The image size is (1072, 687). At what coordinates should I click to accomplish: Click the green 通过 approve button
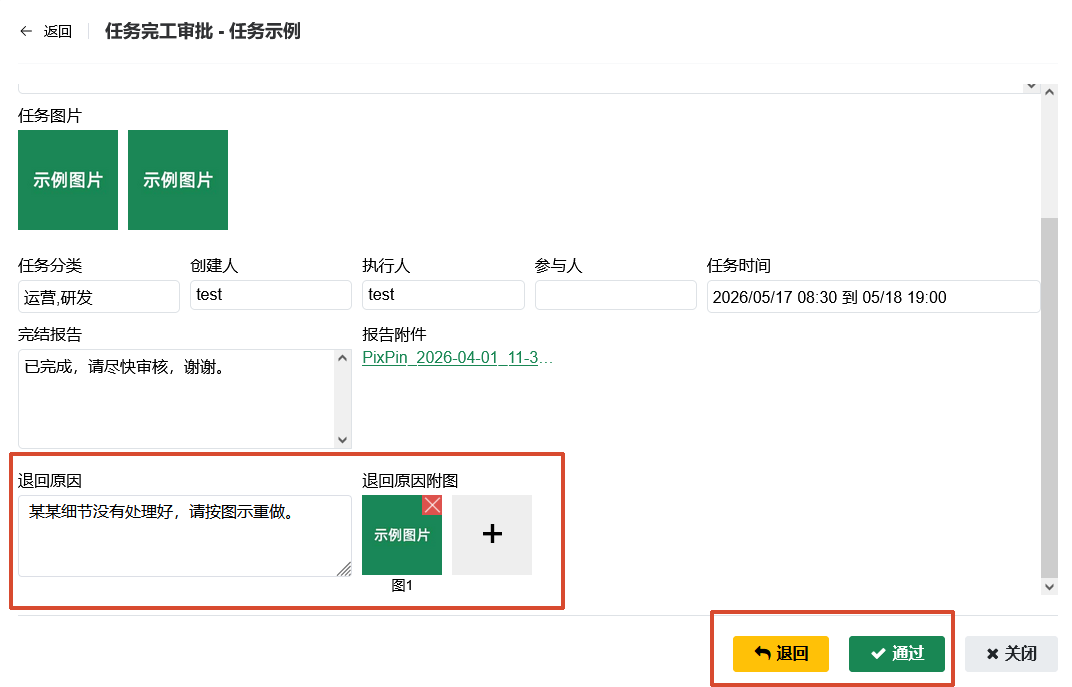pos(897,654)
